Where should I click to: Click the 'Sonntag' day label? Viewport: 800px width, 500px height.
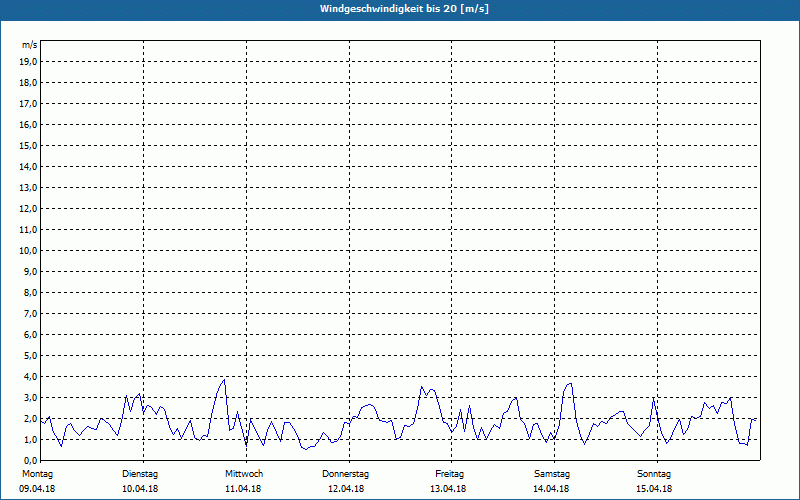pyautogui.click(x=654, y=474)
